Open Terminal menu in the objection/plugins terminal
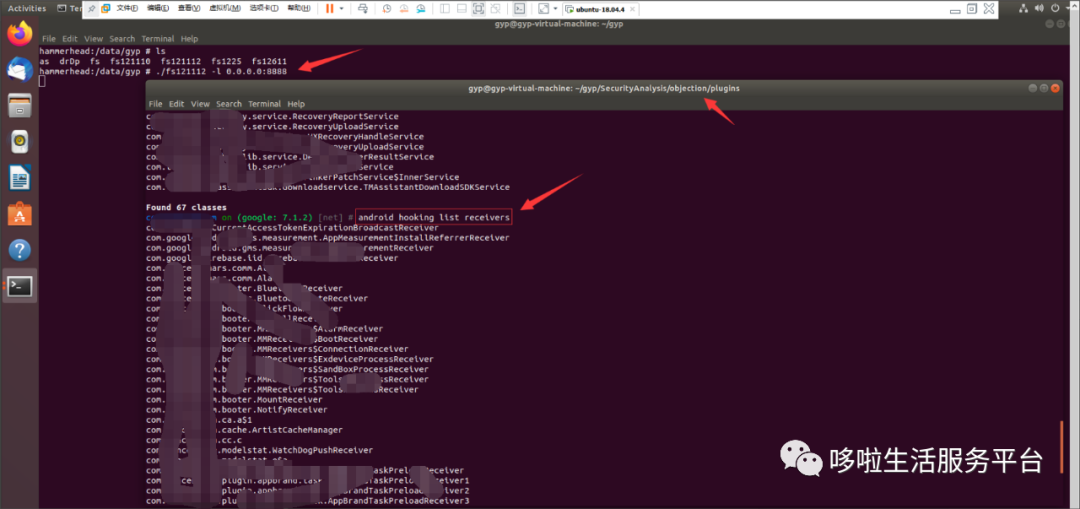The image size is (1080, 509). pyautogui.click(x=264, y=104)
